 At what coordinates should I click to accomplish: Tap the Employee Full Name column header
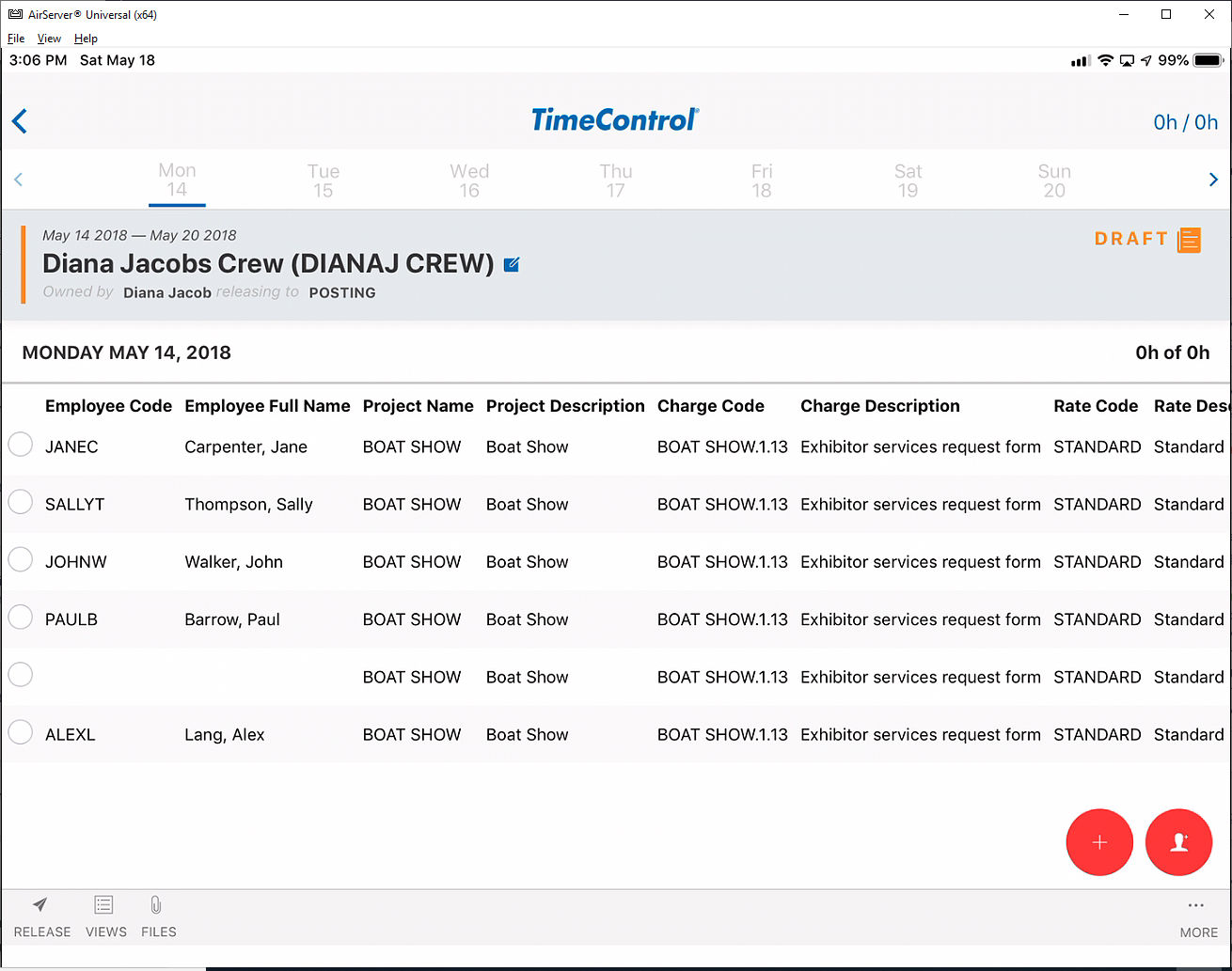pyautogui.click(x=267, y=406)
